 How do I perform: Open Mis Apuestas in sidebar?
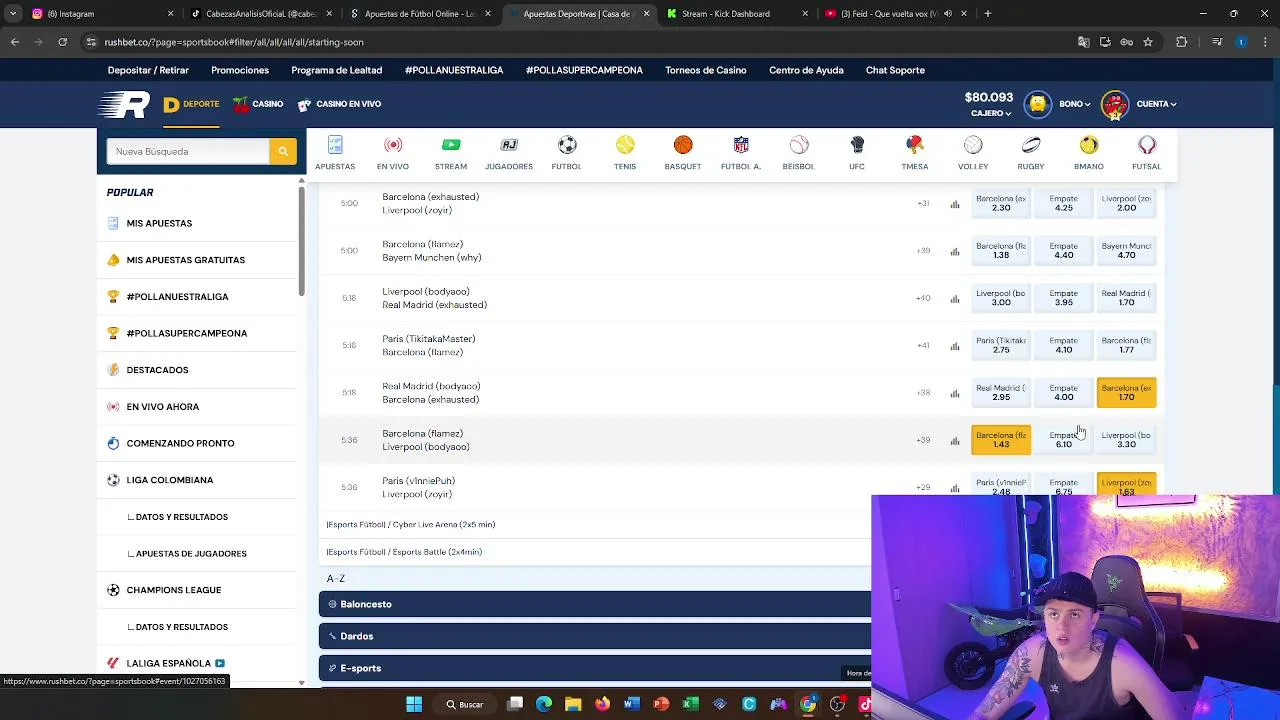159,223
